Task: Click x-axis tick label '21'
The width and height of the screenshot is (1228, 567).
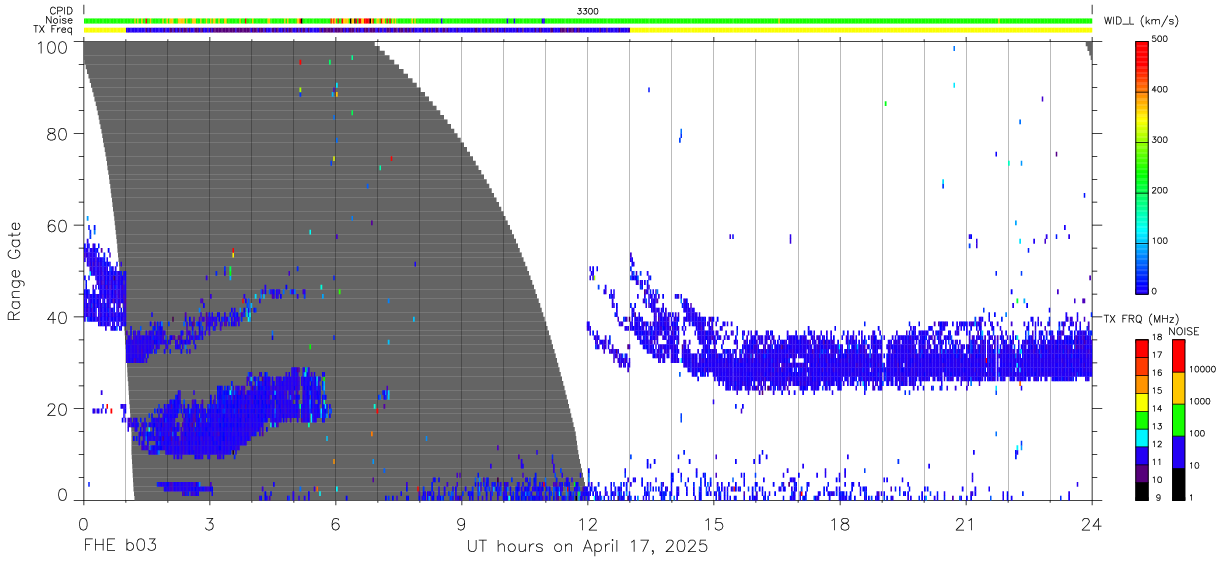Action: click(x=966, y=525)
